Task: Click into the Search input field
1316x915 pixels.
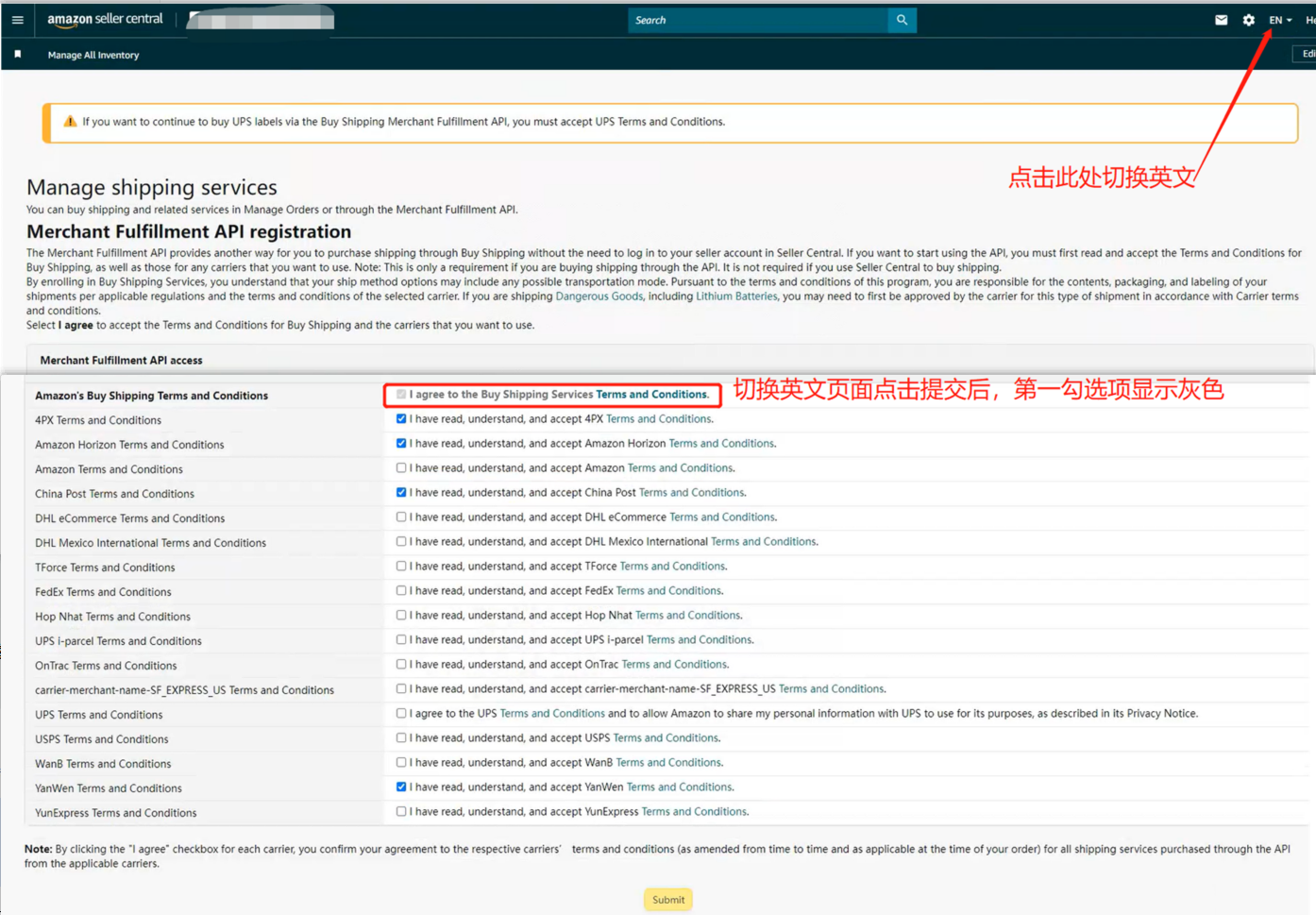Action: pyautogui.click(x=758, y=20)
